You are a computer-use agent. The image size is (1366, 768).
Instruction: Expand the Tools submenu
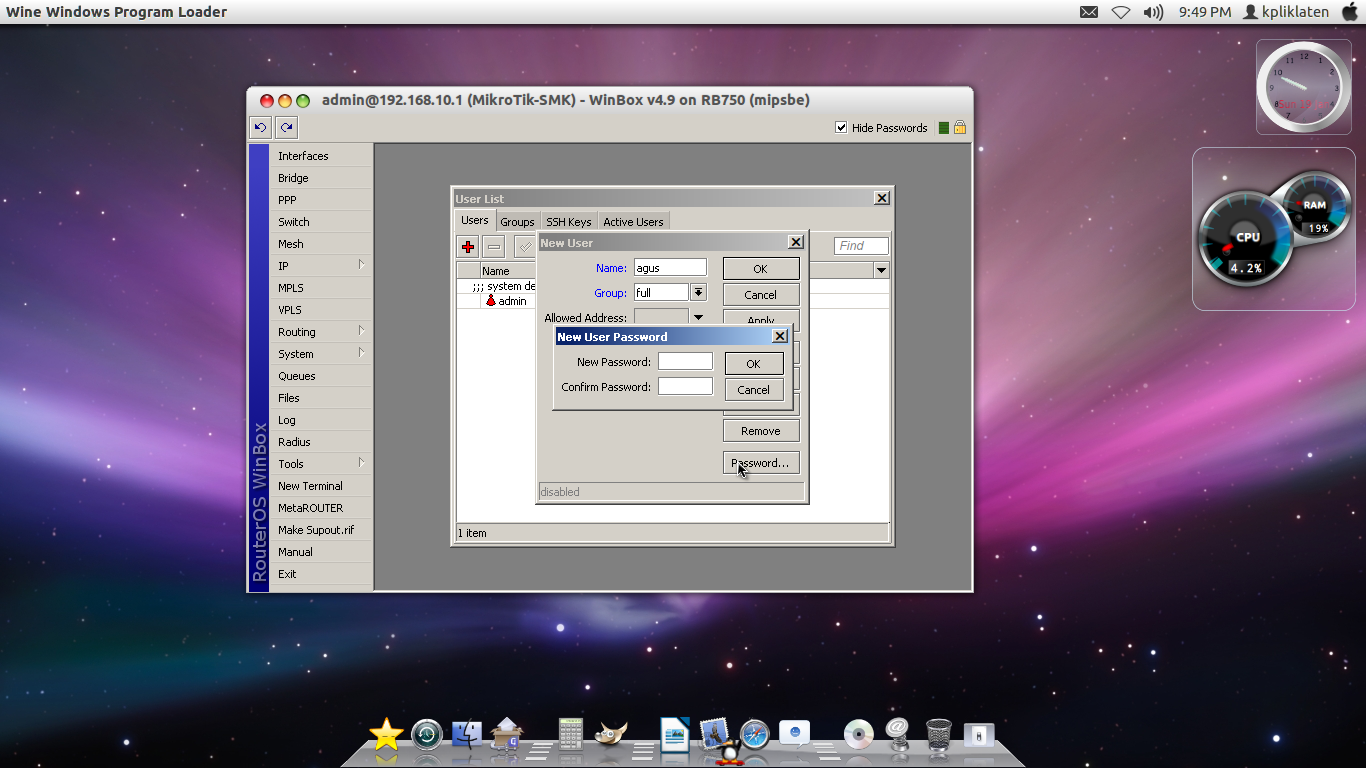[x=361, y=463]
